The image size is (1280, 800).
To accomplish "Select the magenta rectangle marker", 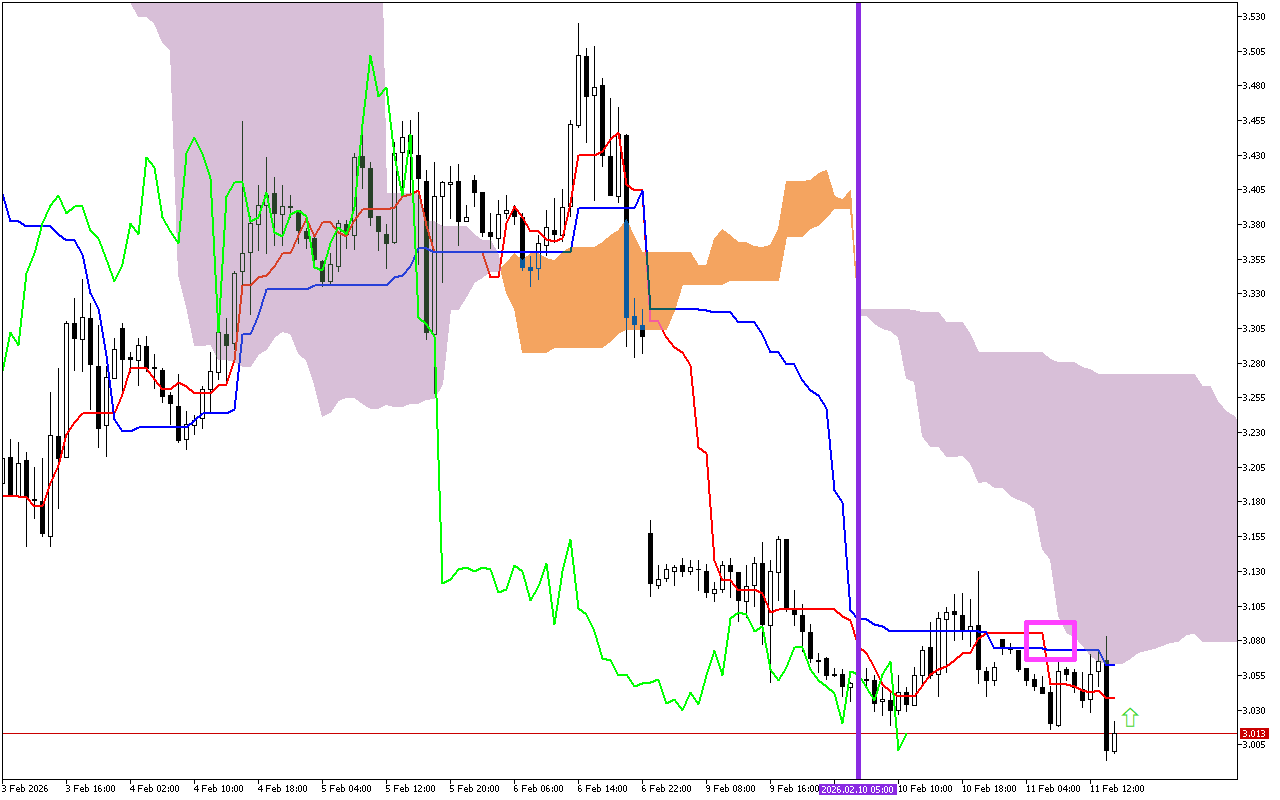I will click(x=1050, y=641).
